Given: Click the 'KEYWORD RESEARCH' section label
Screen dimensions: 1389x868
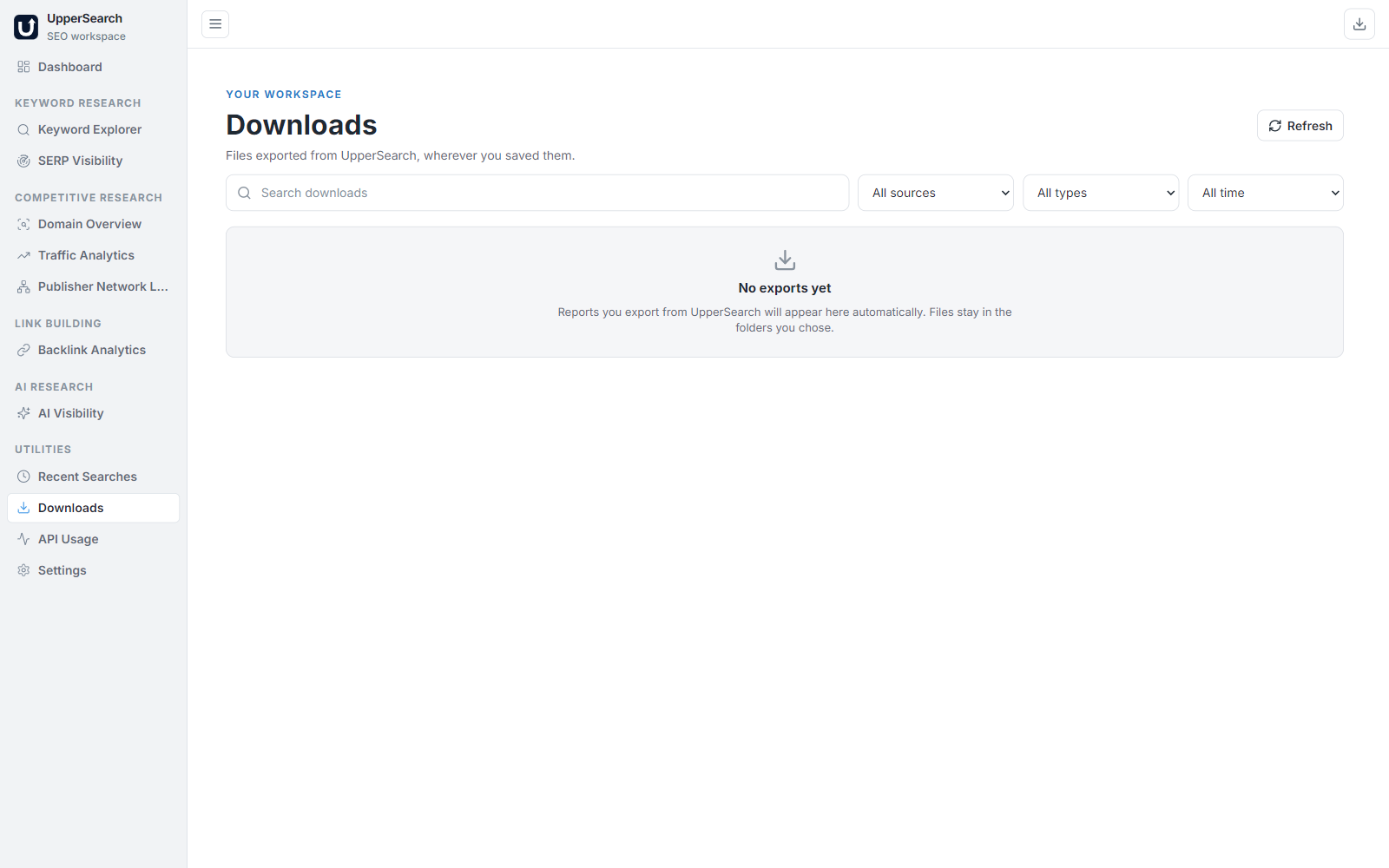Looking at the screenshot, I should tap(78, 103).
